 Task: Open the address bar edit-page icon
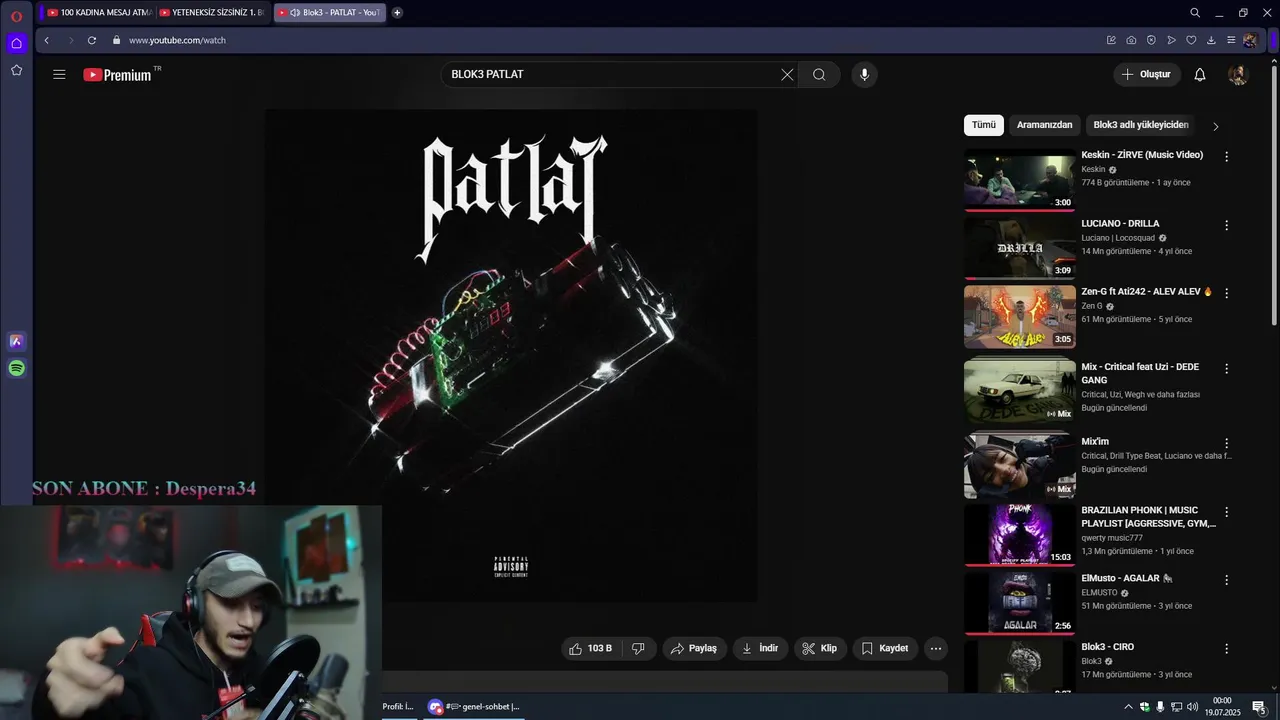click(1111, 40)
